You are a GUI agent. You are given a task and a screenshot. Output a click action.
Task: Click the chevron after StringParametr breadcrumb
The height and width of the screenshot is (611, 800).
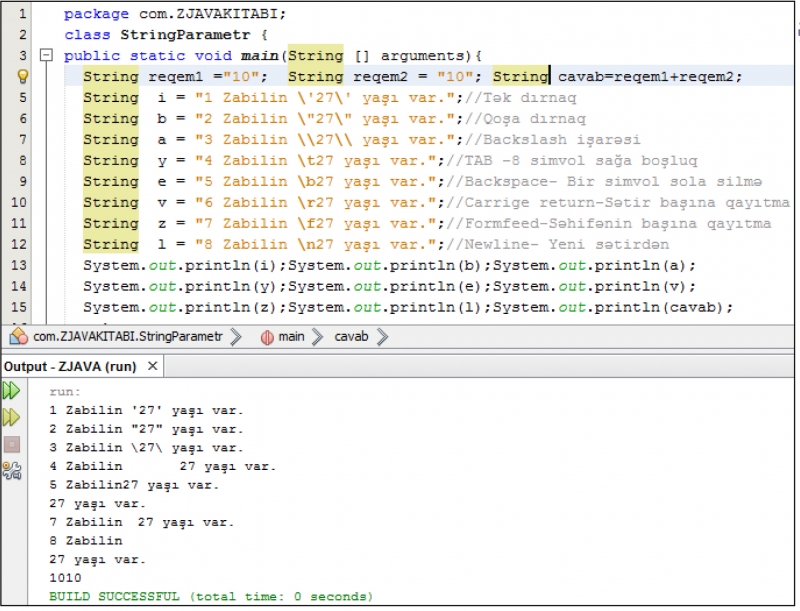(x=236, y=337)
